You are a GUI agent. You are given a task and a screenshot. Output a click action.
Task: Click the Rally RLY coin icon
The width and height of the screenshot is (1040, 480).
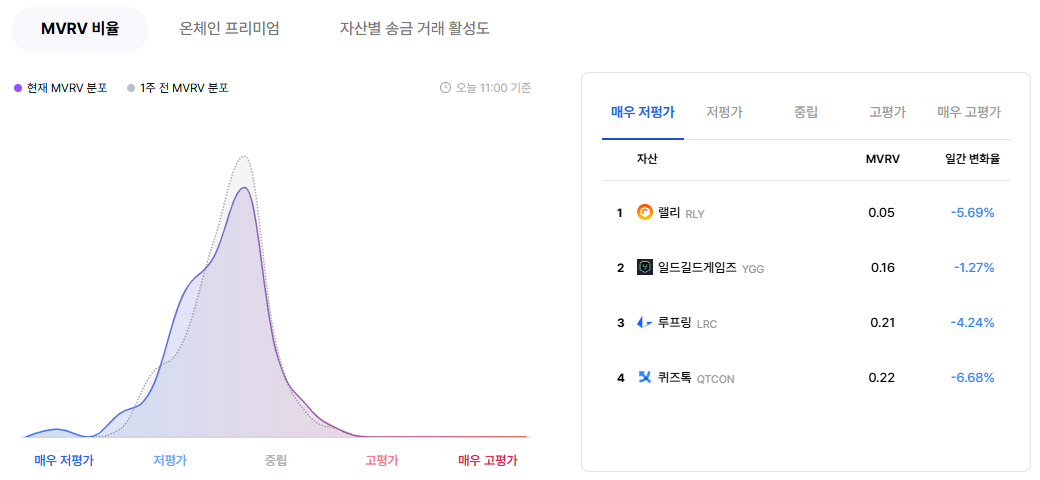pyautogui.click(x=645, y=212)
